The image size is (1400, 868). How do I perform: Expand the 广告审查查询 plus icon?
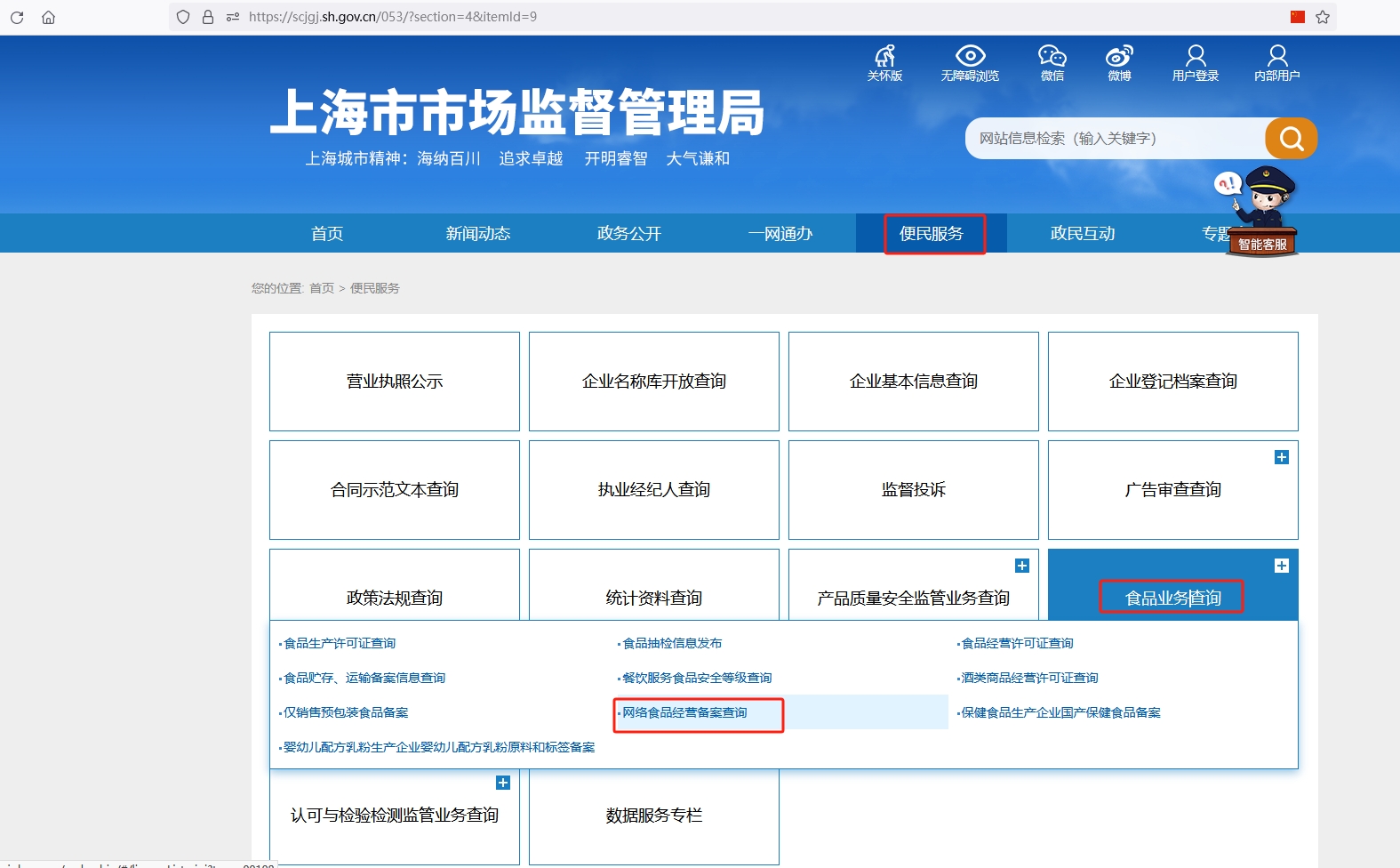coord(1281,457)
